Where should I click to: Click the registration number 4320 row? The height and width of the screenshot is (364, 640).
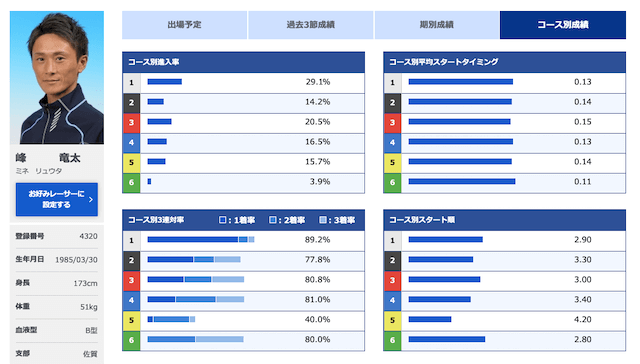[57, 236]
